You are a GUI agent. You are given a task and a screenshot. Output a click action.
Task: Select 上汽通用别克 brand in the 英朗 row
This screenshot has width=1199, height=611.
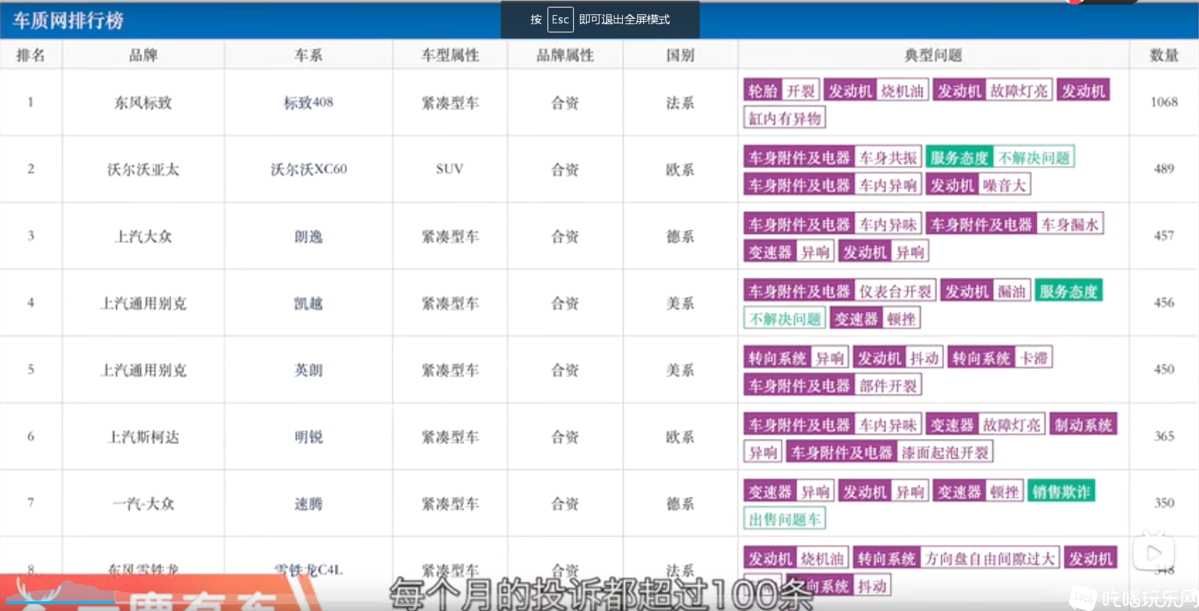coord(143,370)
